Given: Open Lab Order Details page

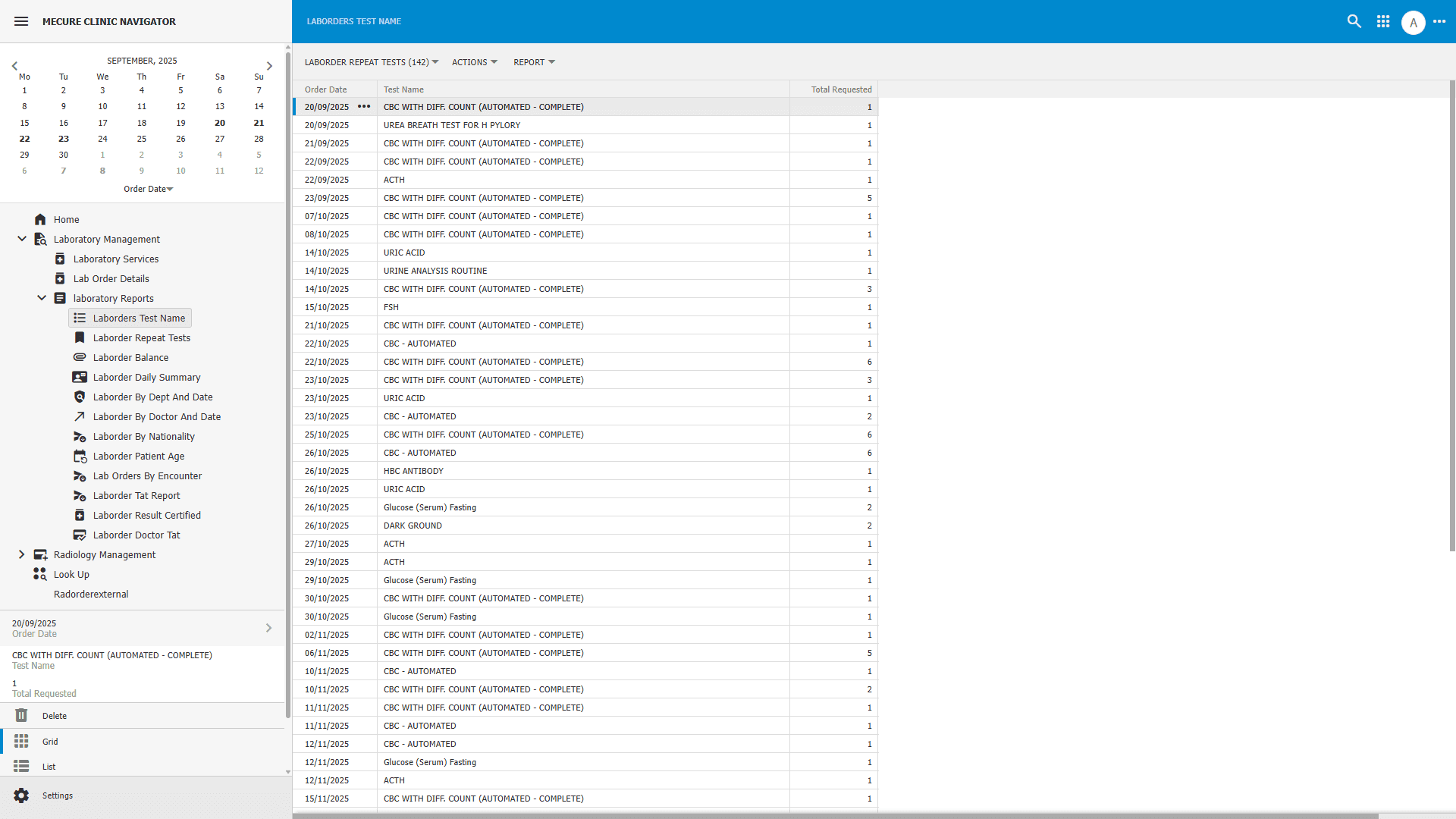Looking at the screenshot, I should tap(111, 278).
